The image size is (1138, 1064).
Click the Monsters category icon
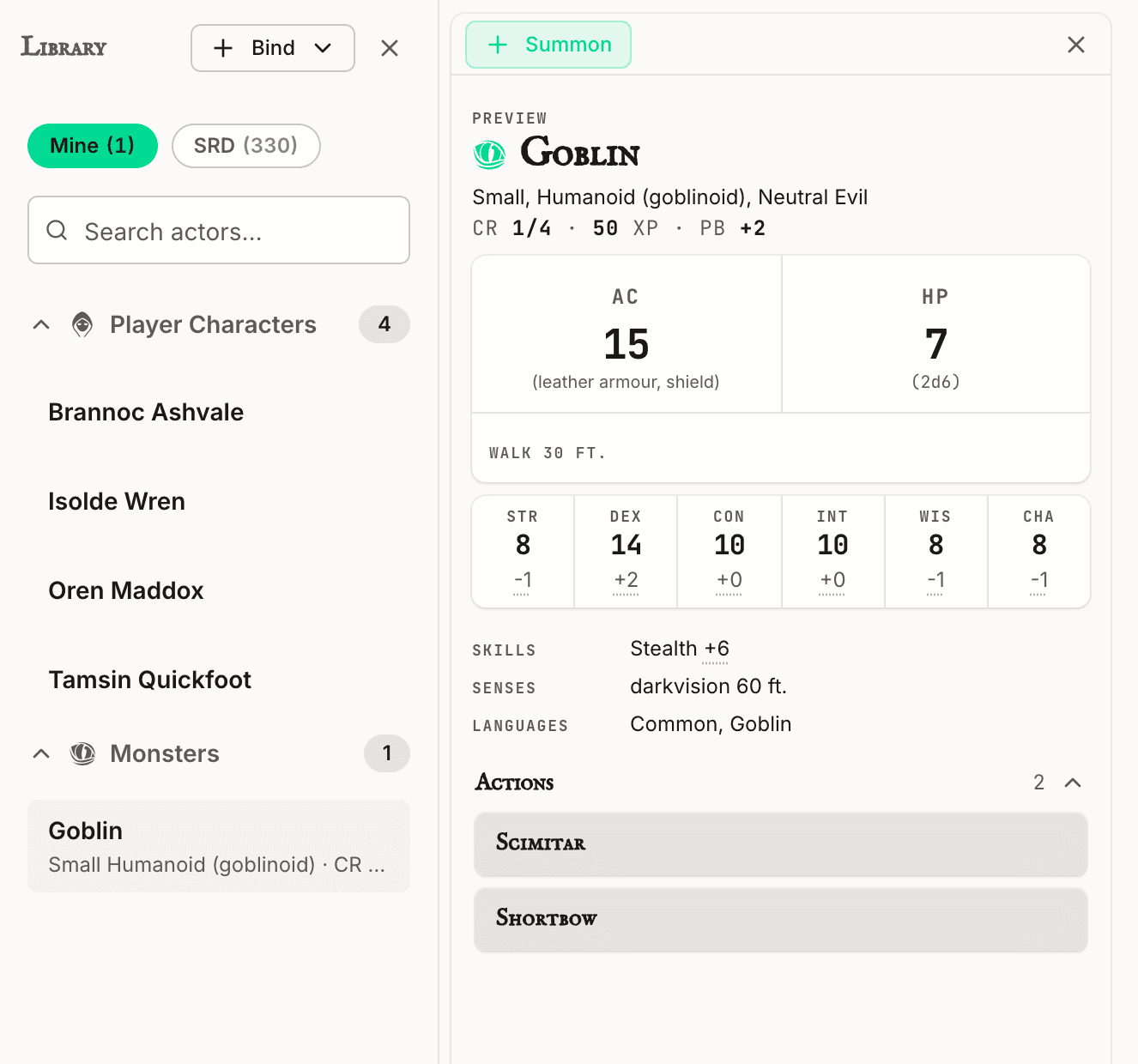coord(82,753)
